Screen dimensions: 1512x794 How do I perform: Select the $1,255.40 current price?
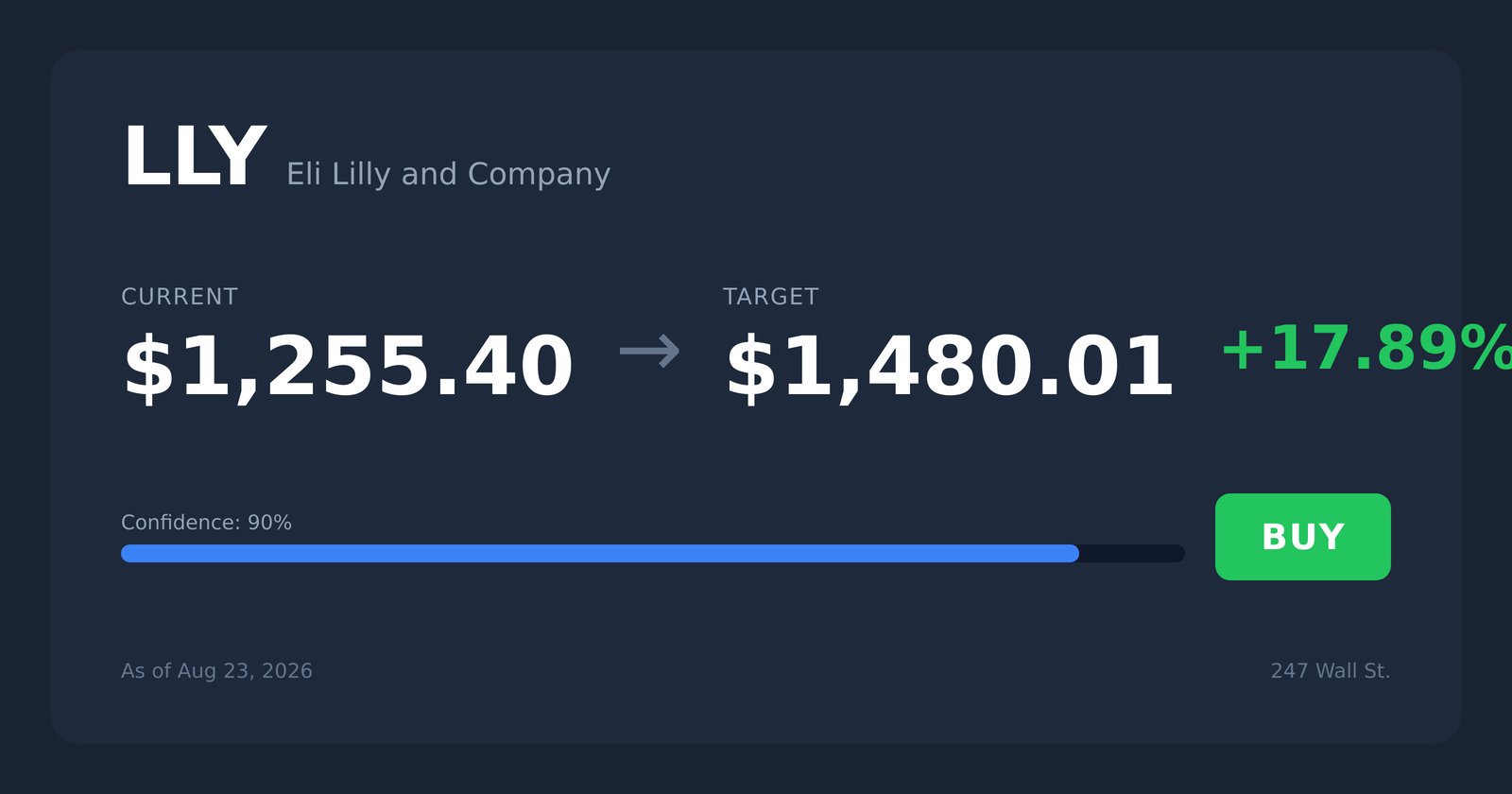coord(348,367)
